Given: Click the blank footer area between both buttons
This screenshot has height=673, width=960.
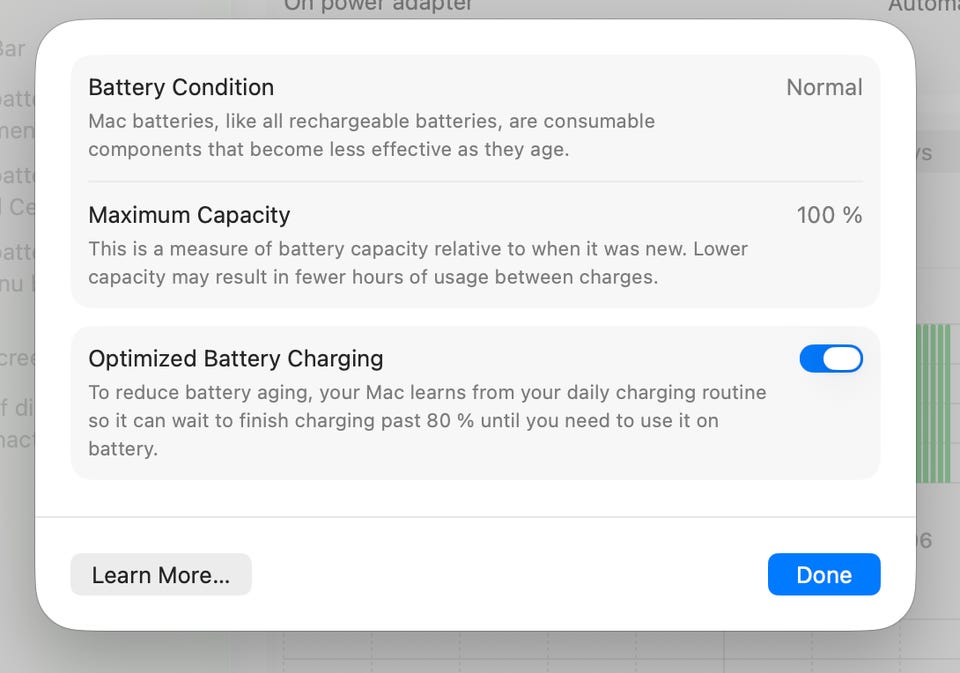Looking at the screenshot, I should 508,575.
